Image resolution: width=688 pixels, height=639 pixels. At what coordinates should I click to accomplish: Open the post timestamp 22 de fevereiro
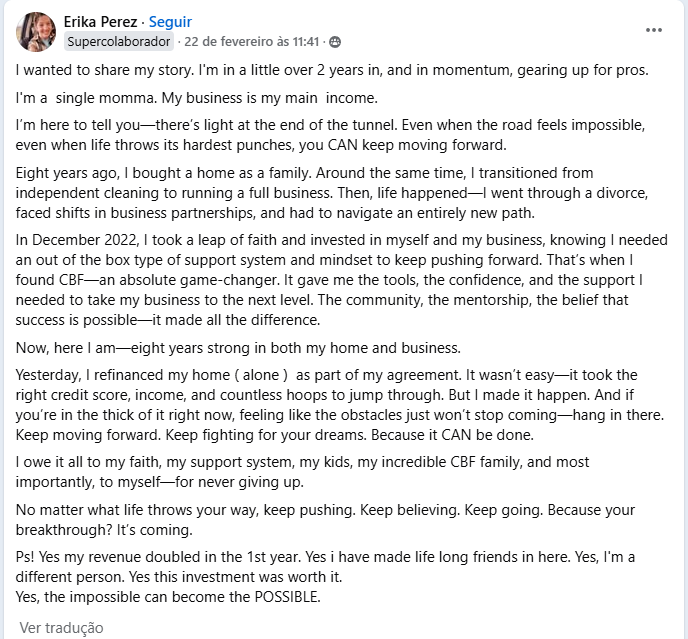coord(252,42)
